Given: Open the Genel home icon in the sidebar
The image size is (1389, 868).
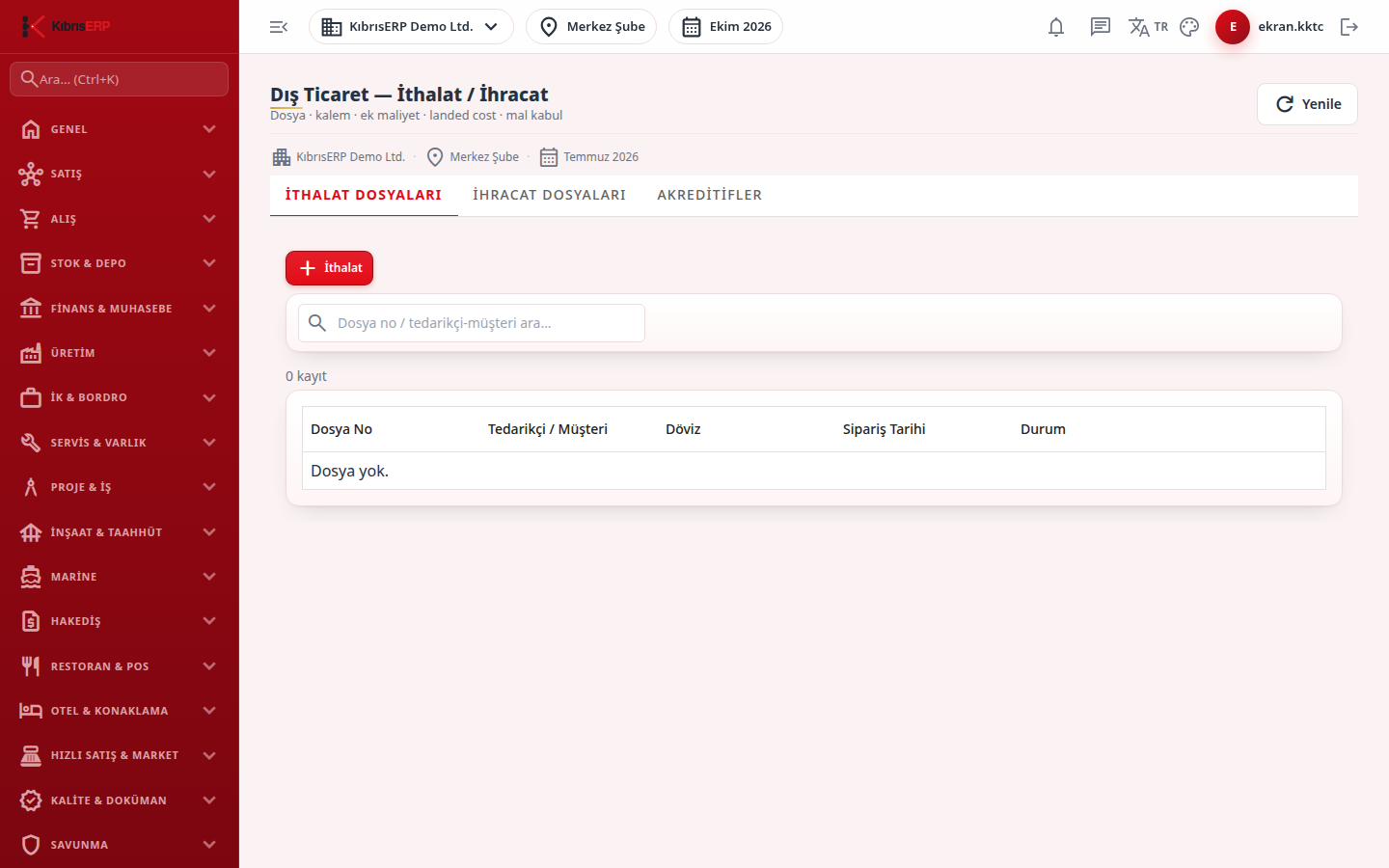Looking at the screenshot, I should [31, 129].
